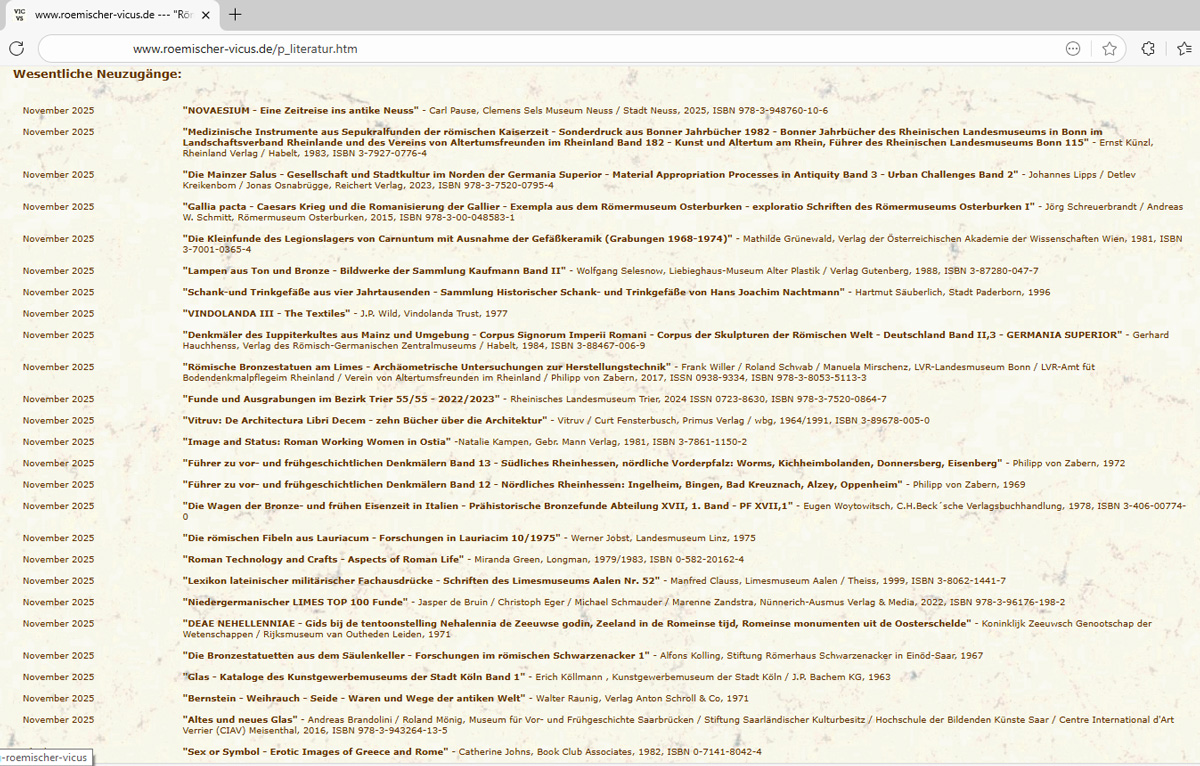Click the VIC VS favicon on the tab

[x=18, y=15]
